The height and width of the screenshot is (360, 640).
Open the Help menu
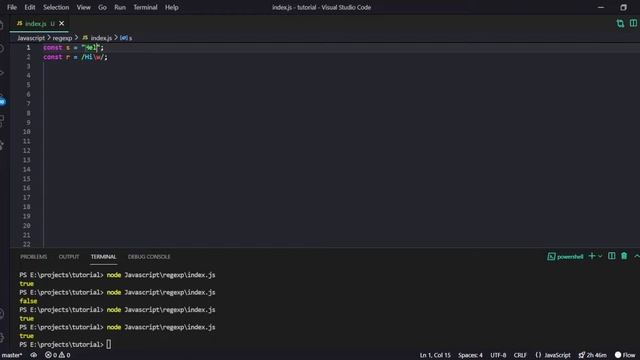pyautogui.click(x=171, y=7)
